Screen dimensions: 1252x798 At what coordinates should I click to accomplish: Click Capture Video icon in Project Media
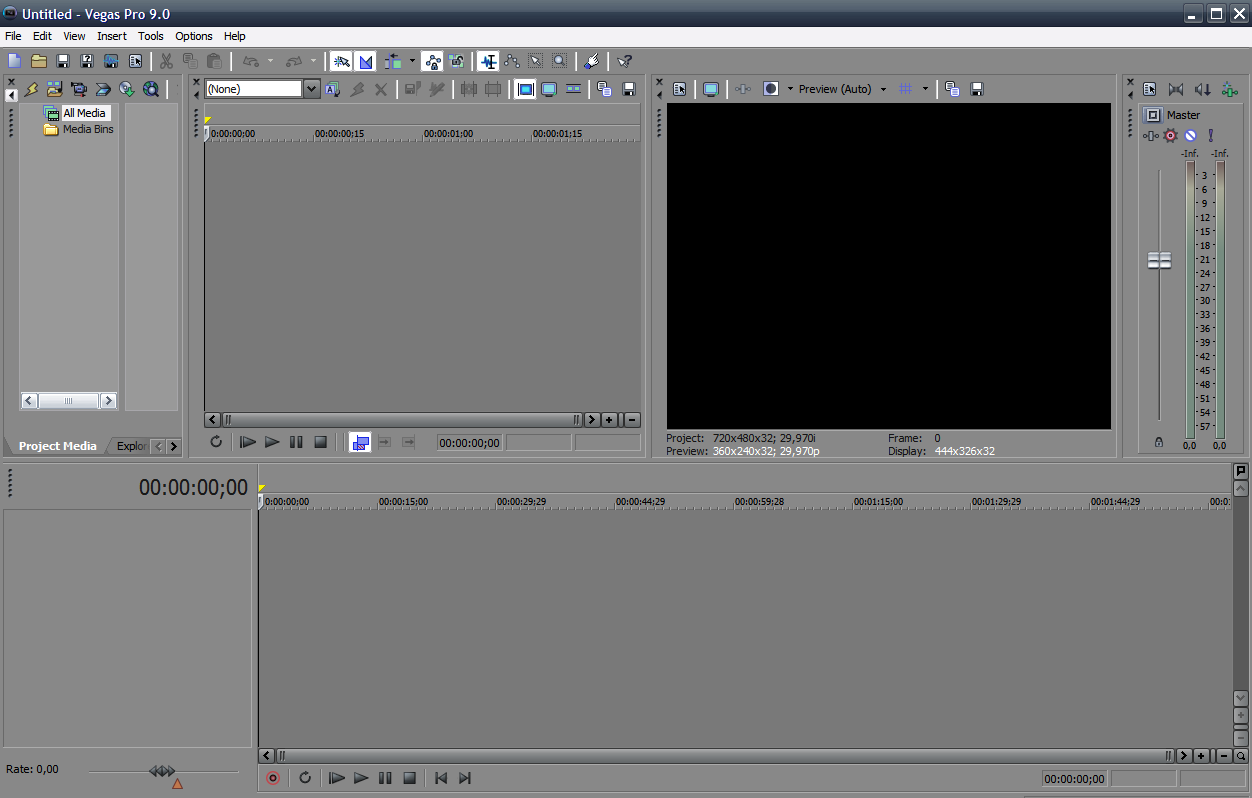(x=79, y=89)
